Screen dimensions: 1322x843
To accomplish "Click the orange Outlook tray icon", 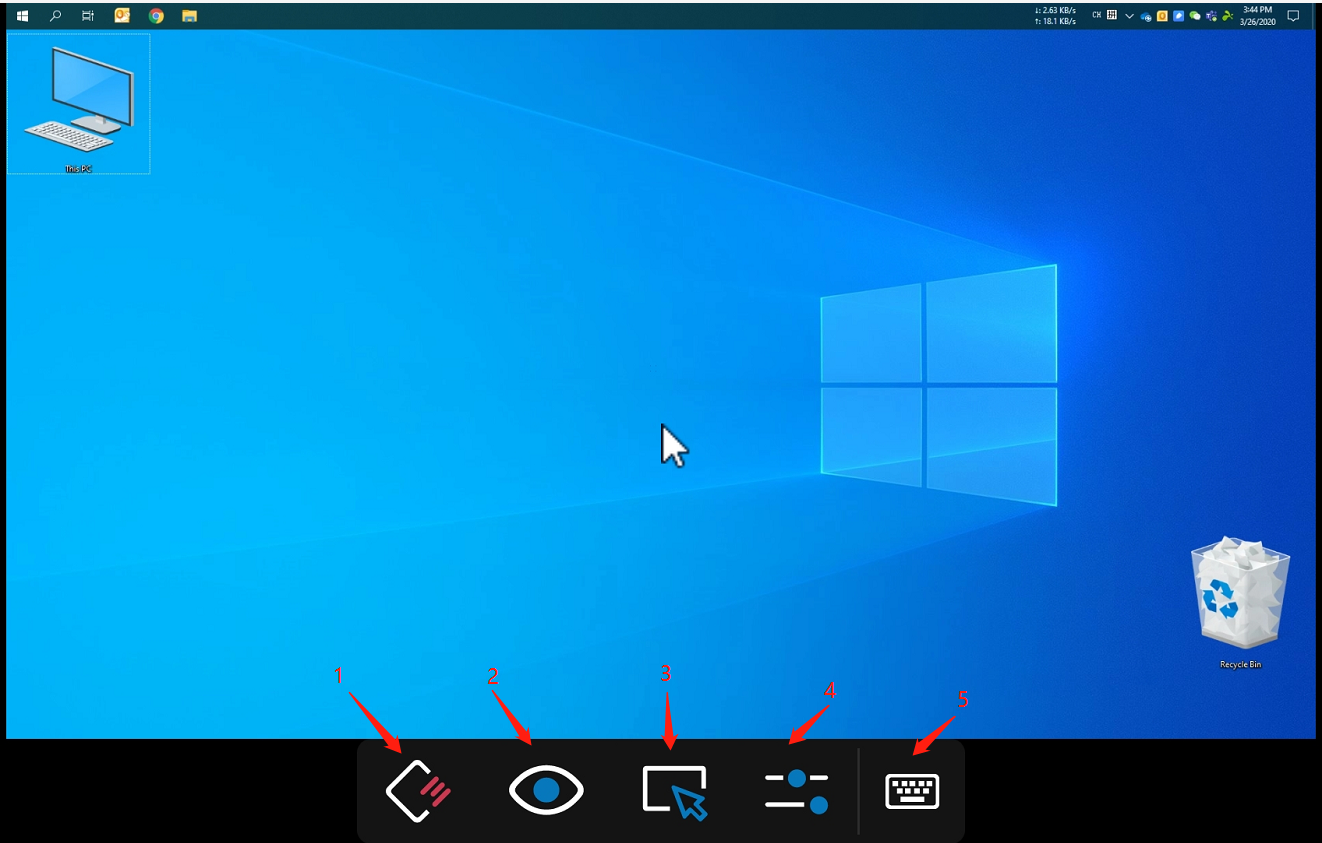I will (x=1162, y=16).
